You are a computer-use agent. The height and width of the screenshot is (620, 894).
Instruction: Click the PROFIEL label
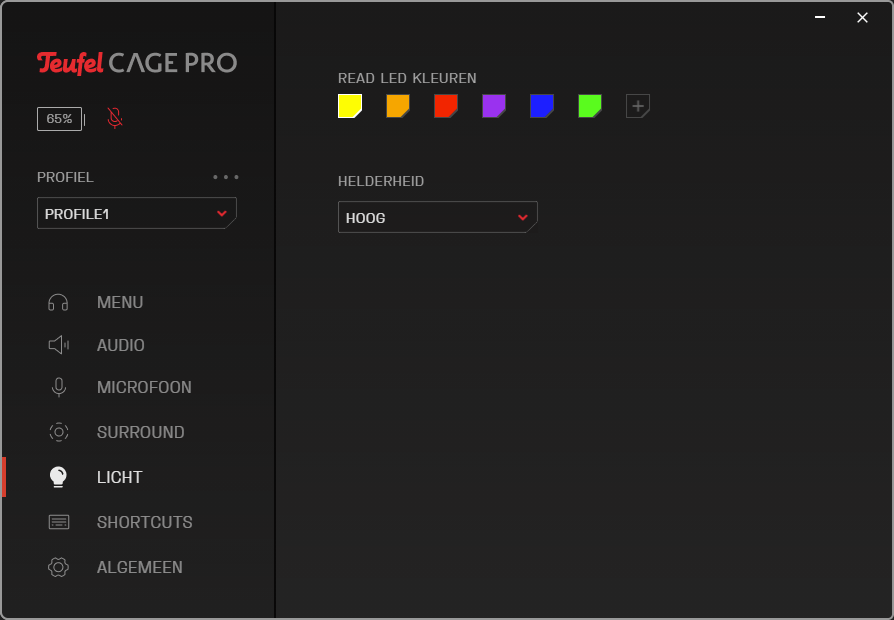pyautogui.click(x=65, y=177)
